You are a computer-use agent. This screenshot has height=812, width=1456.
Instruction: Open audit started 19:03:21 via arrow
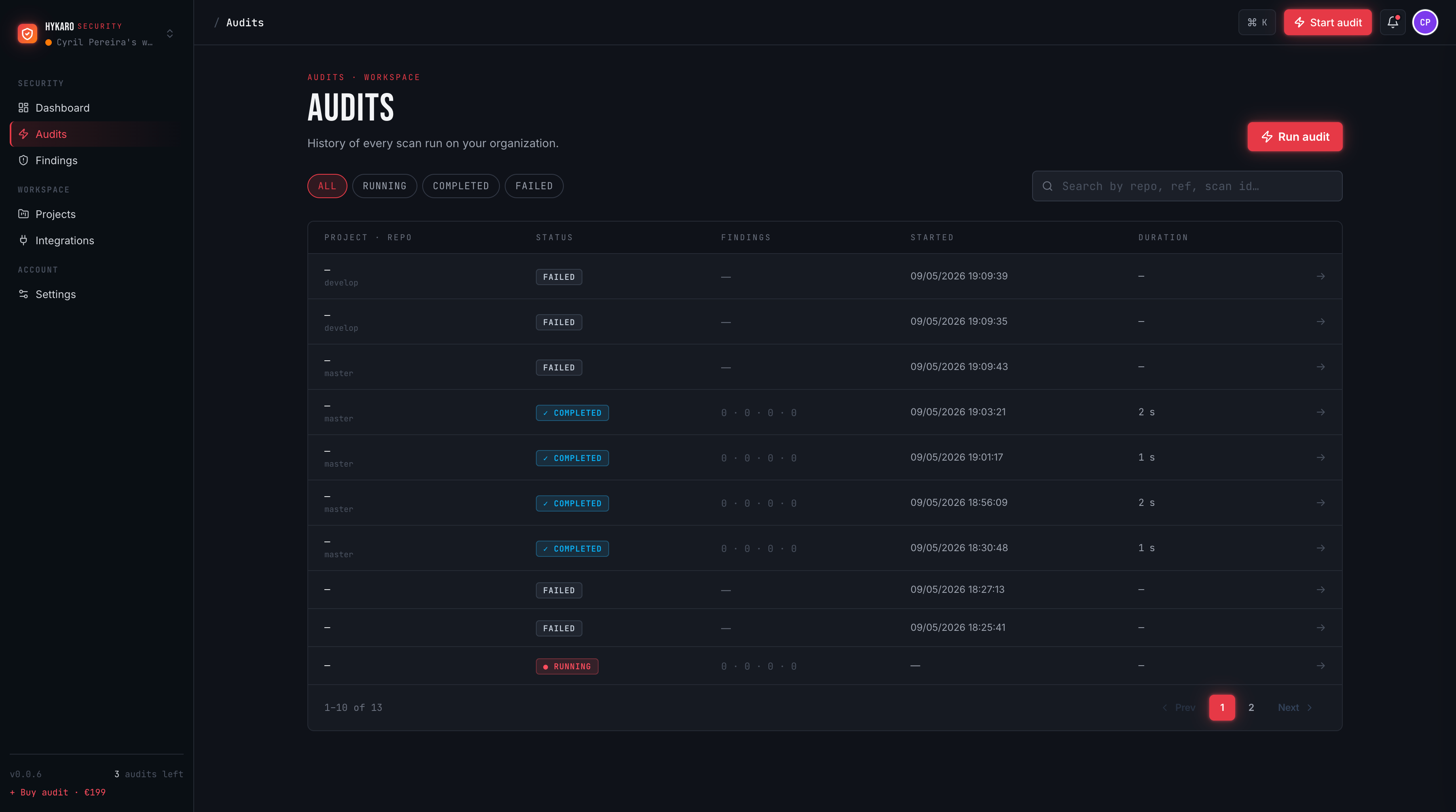tap(1321, 412)
